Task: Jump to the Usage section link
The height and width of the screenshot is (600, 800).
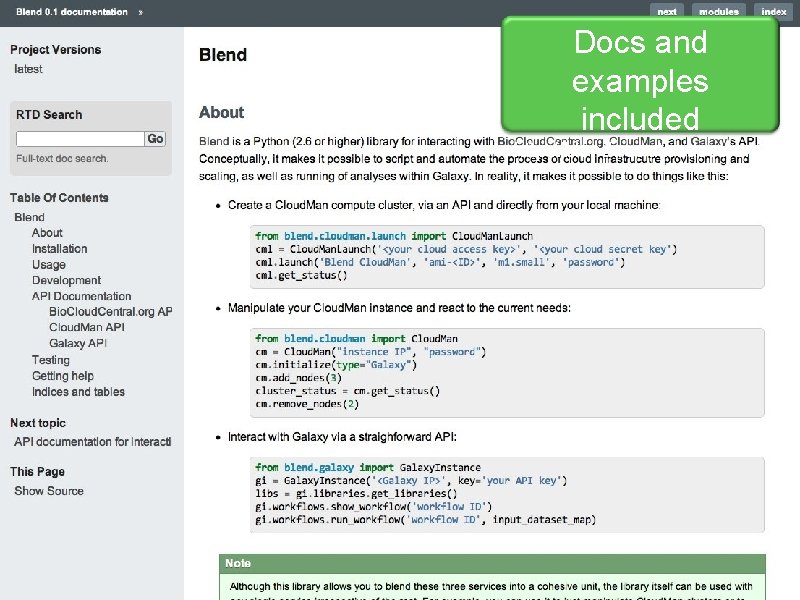Action: click(x=48, y=265)
